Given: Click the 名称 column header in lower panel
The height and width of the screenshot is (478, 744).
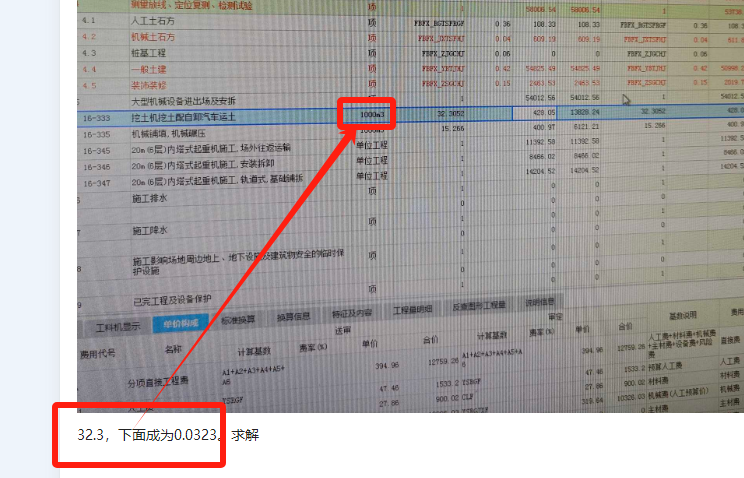Looking at the screenshot, I should pyautogui.click(x=173, y=349).
